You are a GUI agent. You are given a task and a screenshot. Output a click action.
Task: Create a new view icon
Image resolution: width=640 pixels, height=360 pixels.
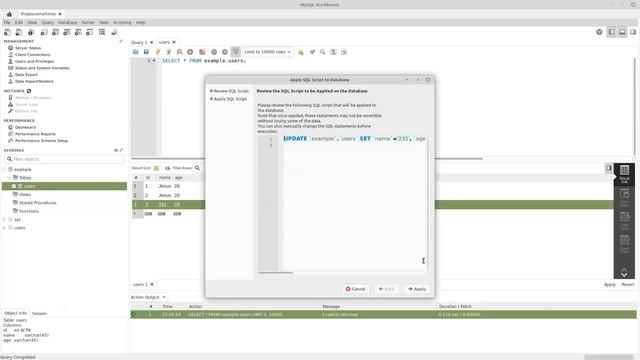(67, 32)
